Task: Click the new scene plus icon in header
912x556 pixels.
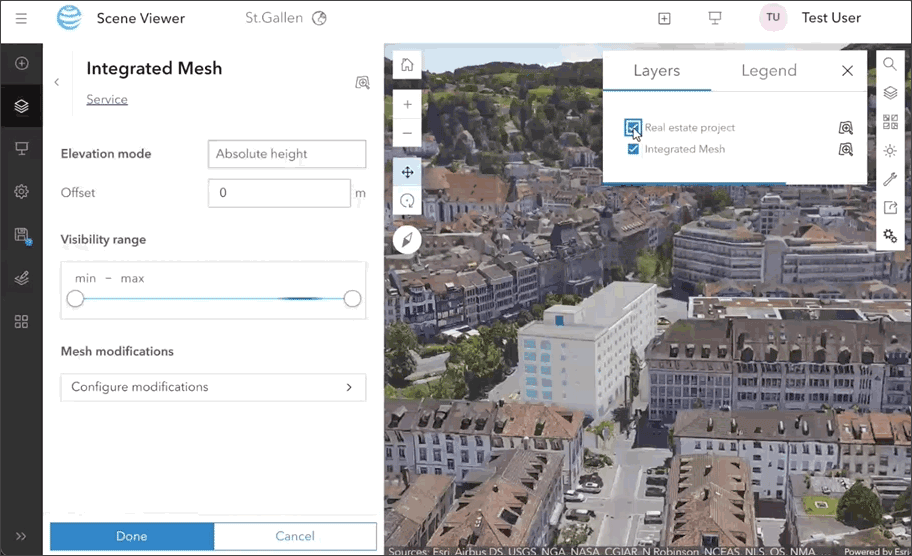Action: click(664, 19)
